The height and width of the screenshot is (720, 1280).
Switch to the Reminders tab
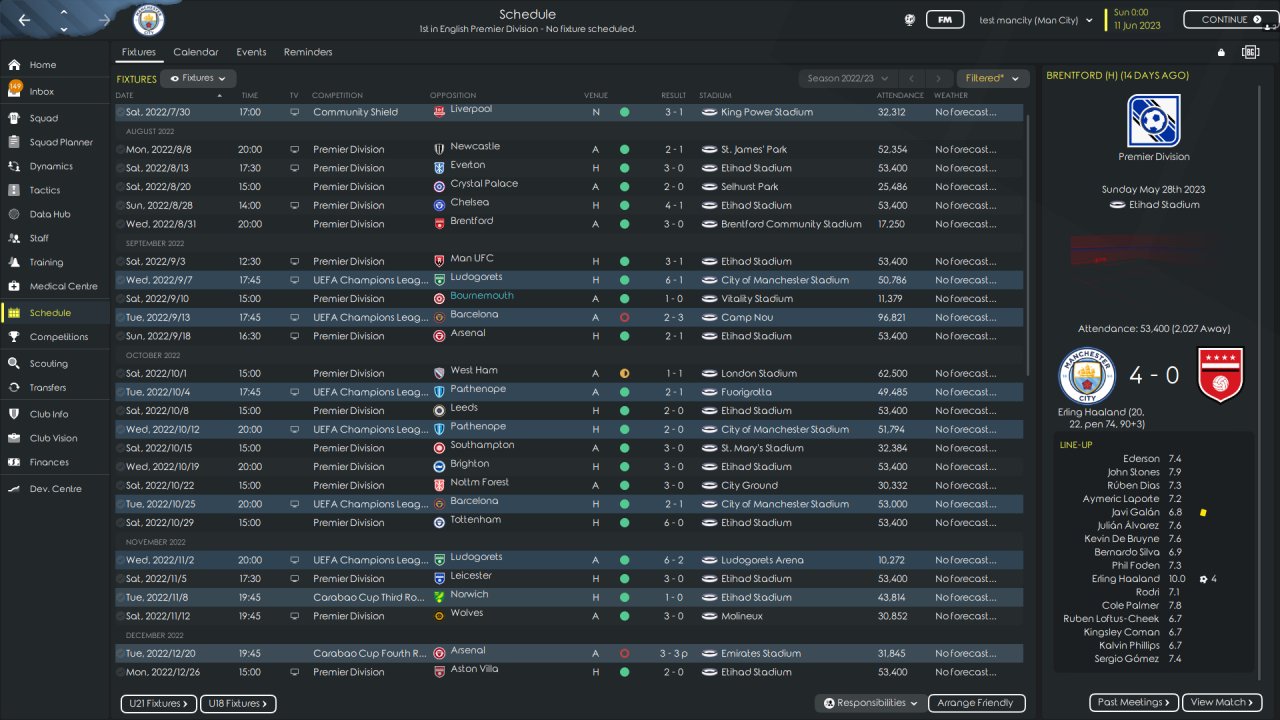[308, 52]
